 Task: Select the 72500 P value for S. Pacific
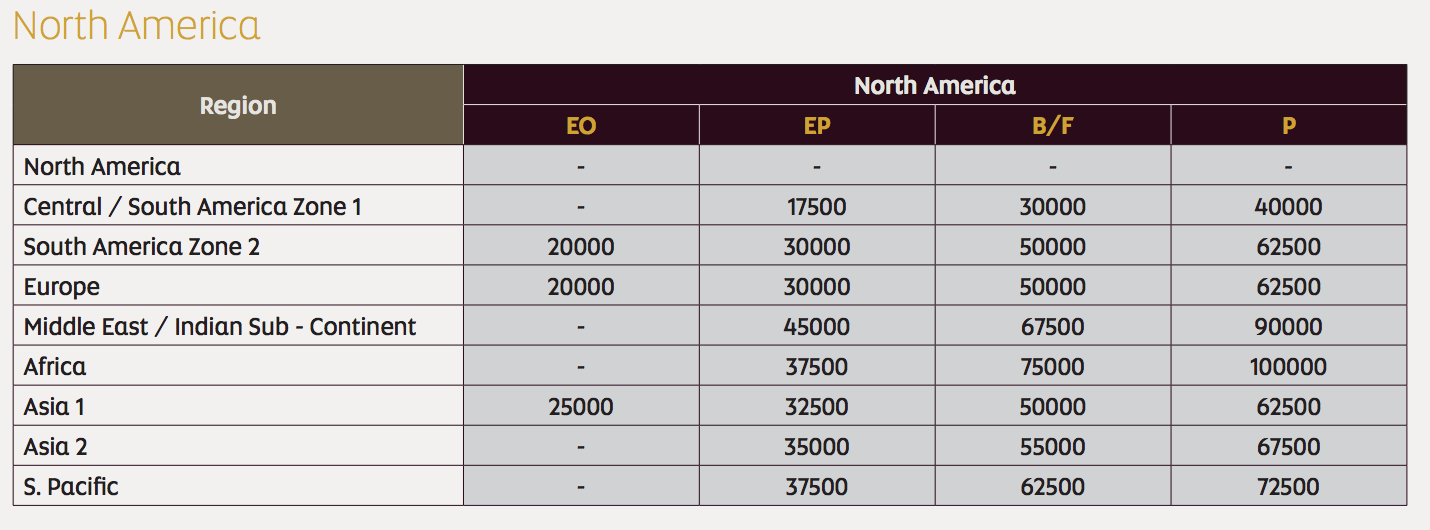(x=1288, y=487)
